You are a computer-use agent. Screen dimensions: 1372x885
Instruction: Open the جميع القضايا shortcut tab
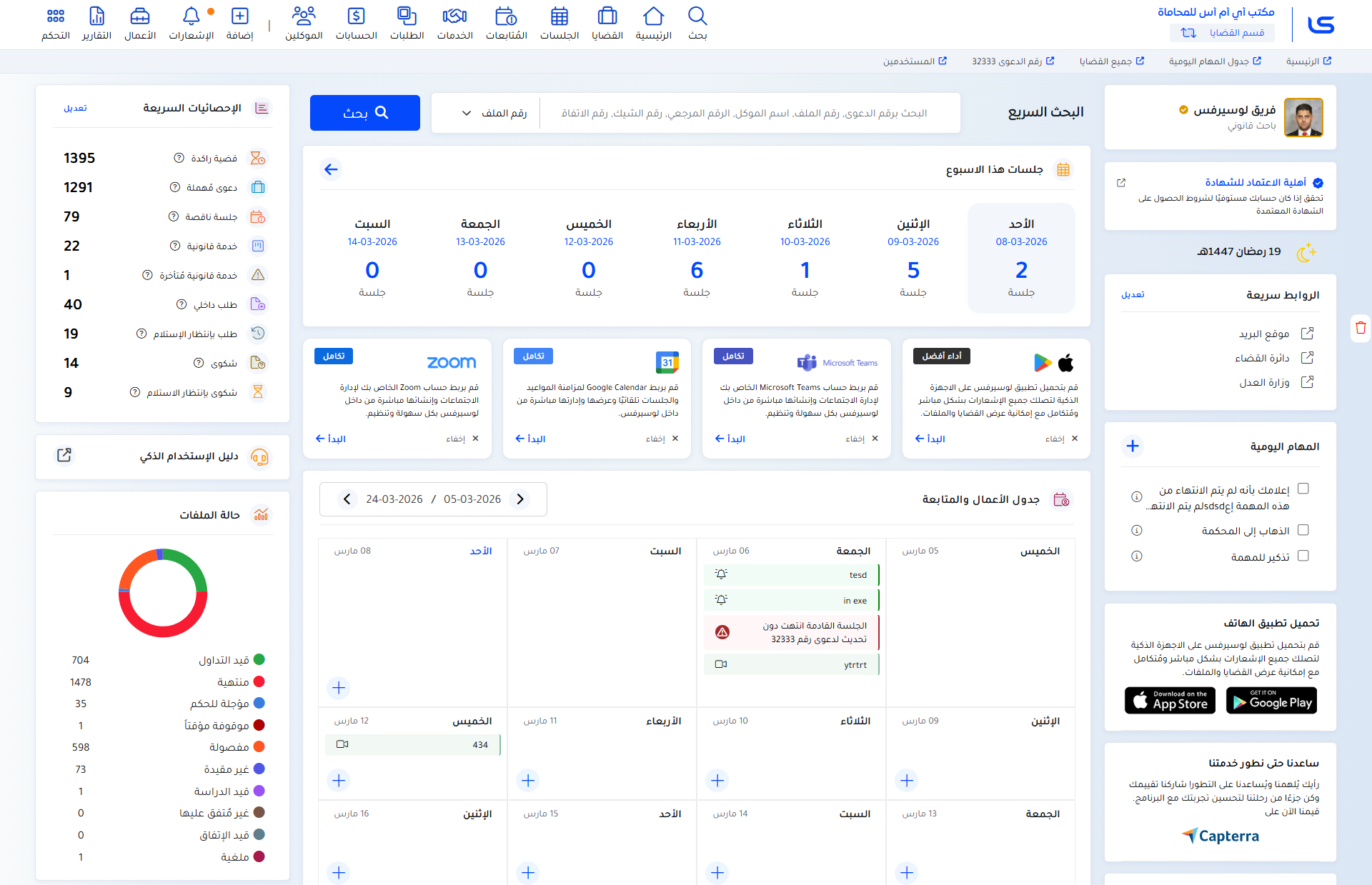tap(1112, 61)
